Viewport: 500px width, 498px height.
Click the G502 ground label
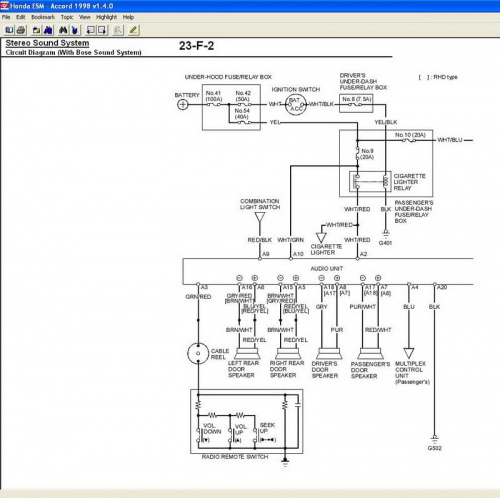(x=435, y=448)
